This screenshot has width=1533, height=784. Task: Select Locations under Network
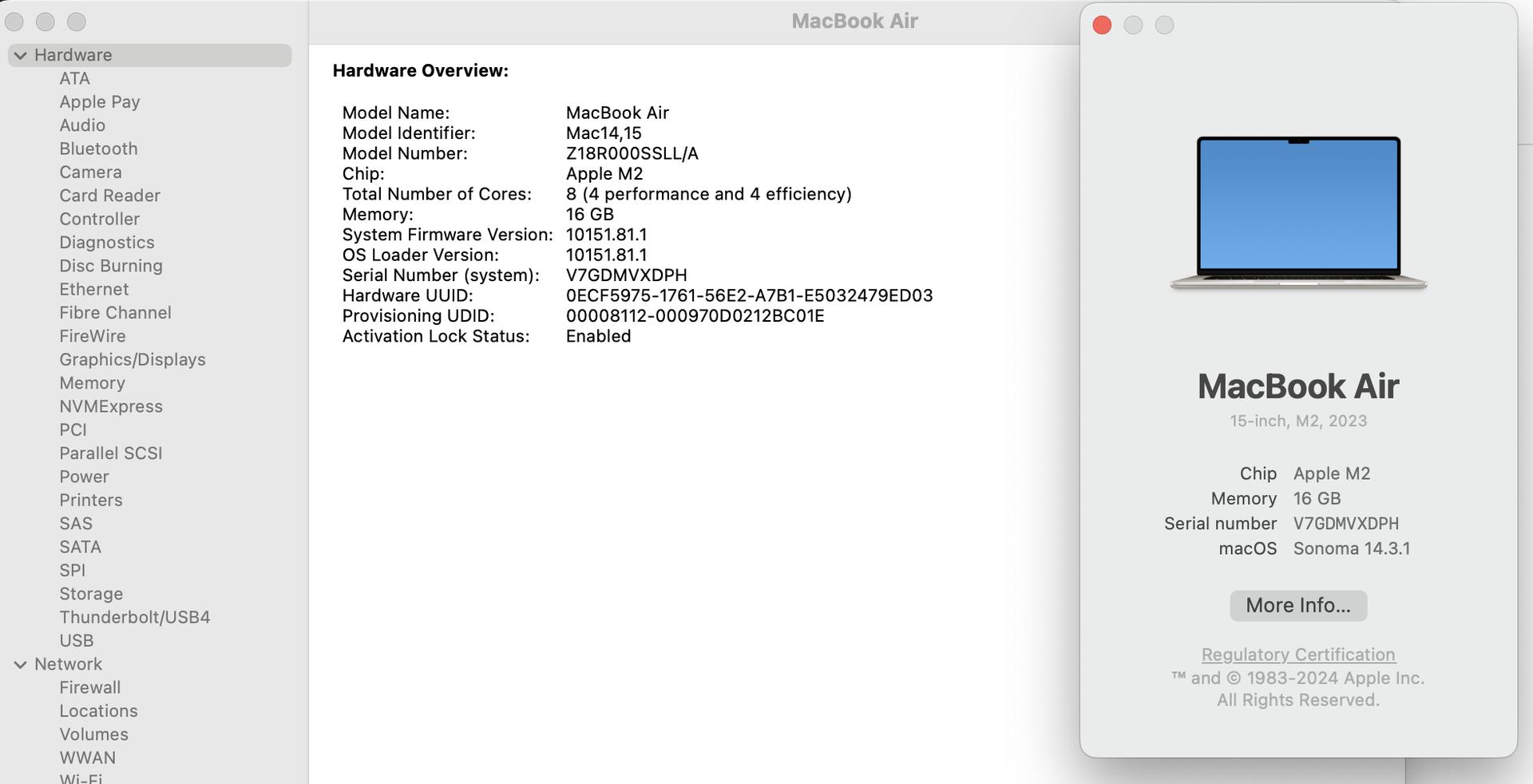coord(98,711)
